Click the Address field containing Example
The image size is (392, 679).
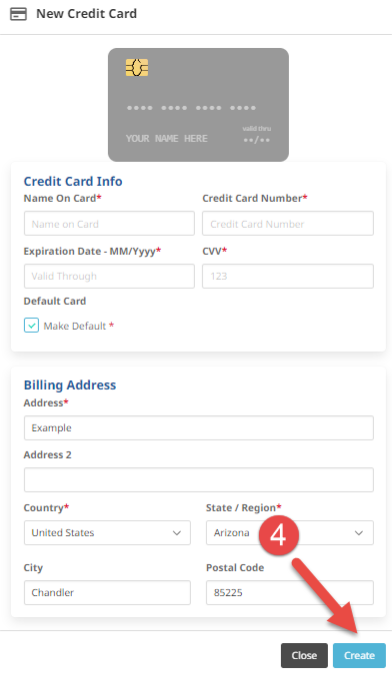[x=199, y=428]
